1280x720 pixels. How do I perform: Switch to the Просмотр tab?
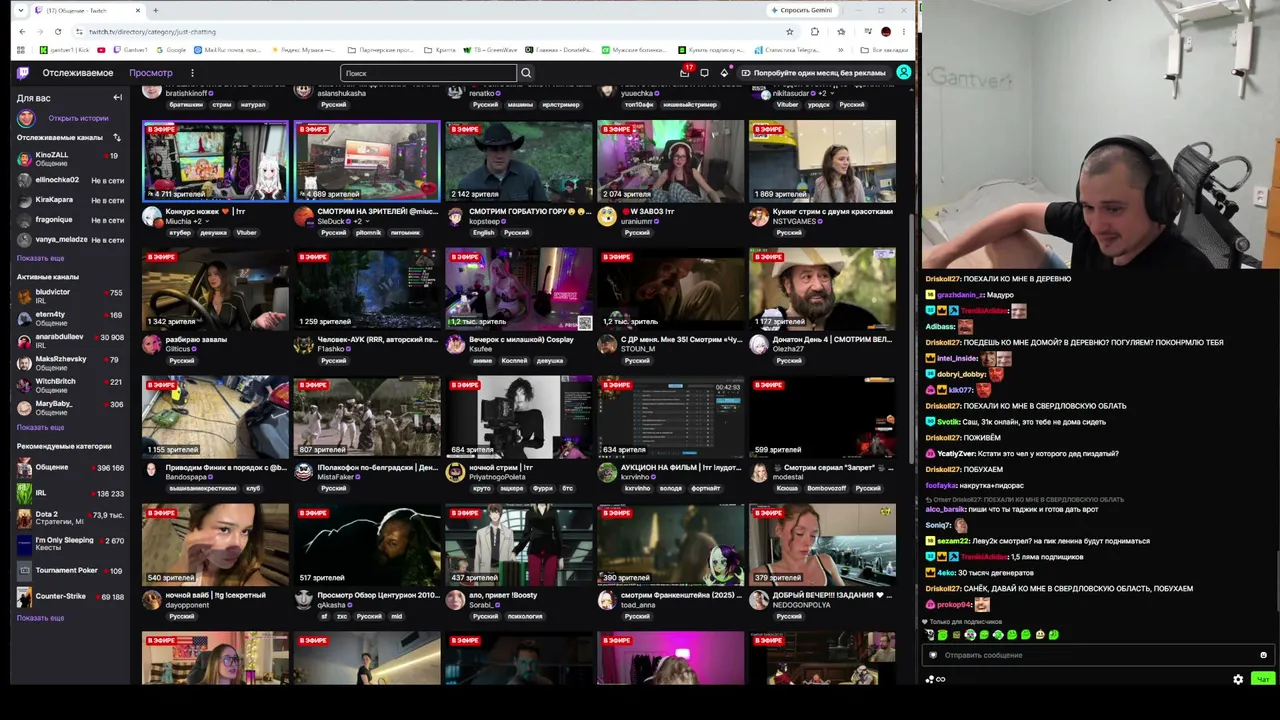(x=151, y=73)
